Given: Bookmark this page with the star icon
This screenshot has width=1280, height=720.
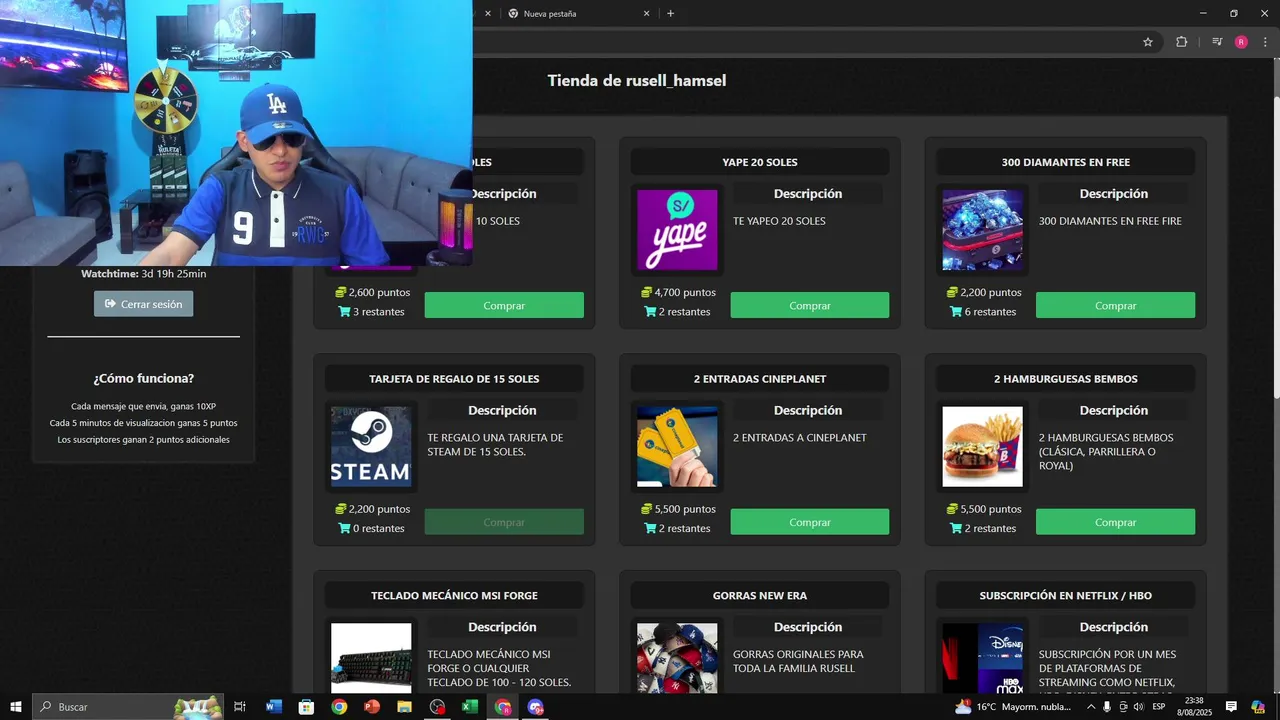Looking at the screenshot, I should click(1148, 42).
